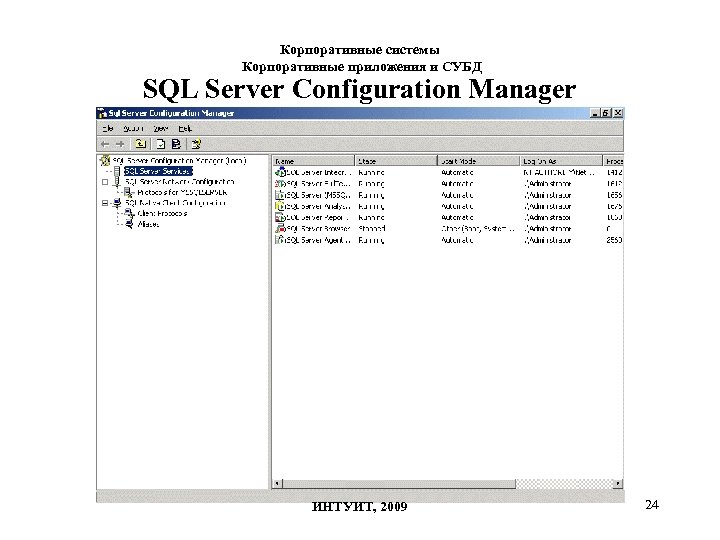
Task: Select Protocols for MSSQLSERVER label
Action: click(182, 193)
